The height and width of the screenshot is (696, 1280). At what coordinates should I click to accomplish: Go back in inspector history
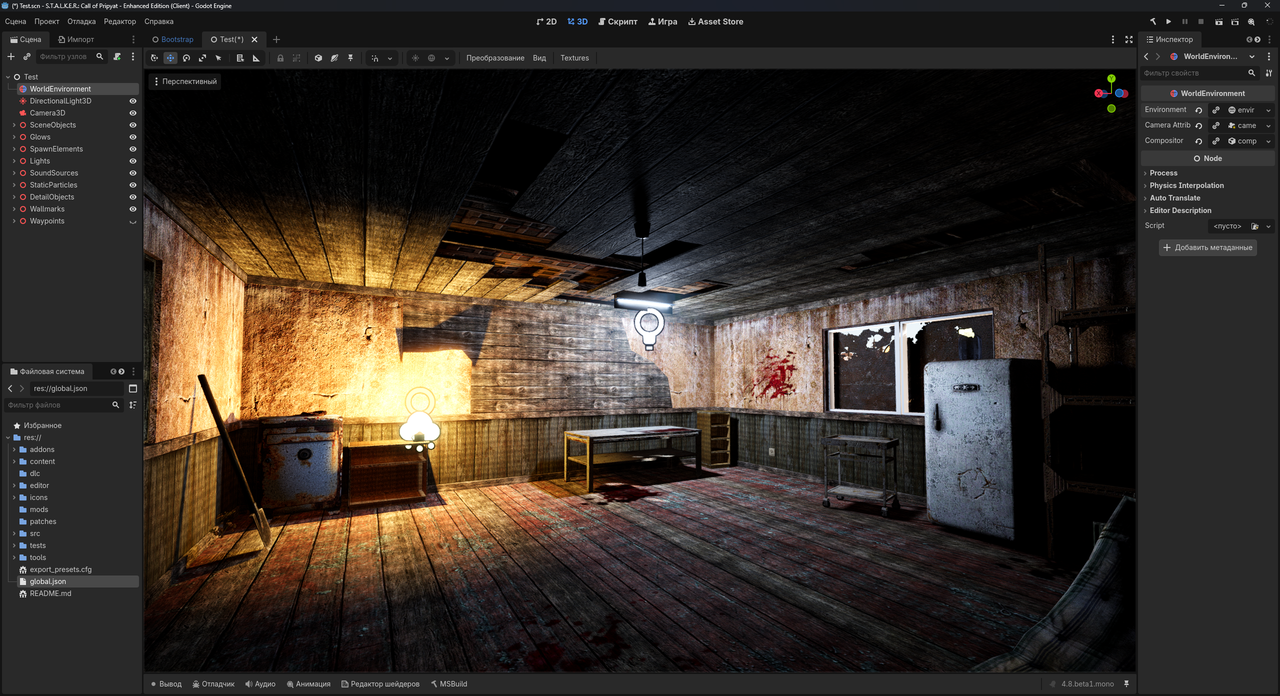coord(1146,57)
